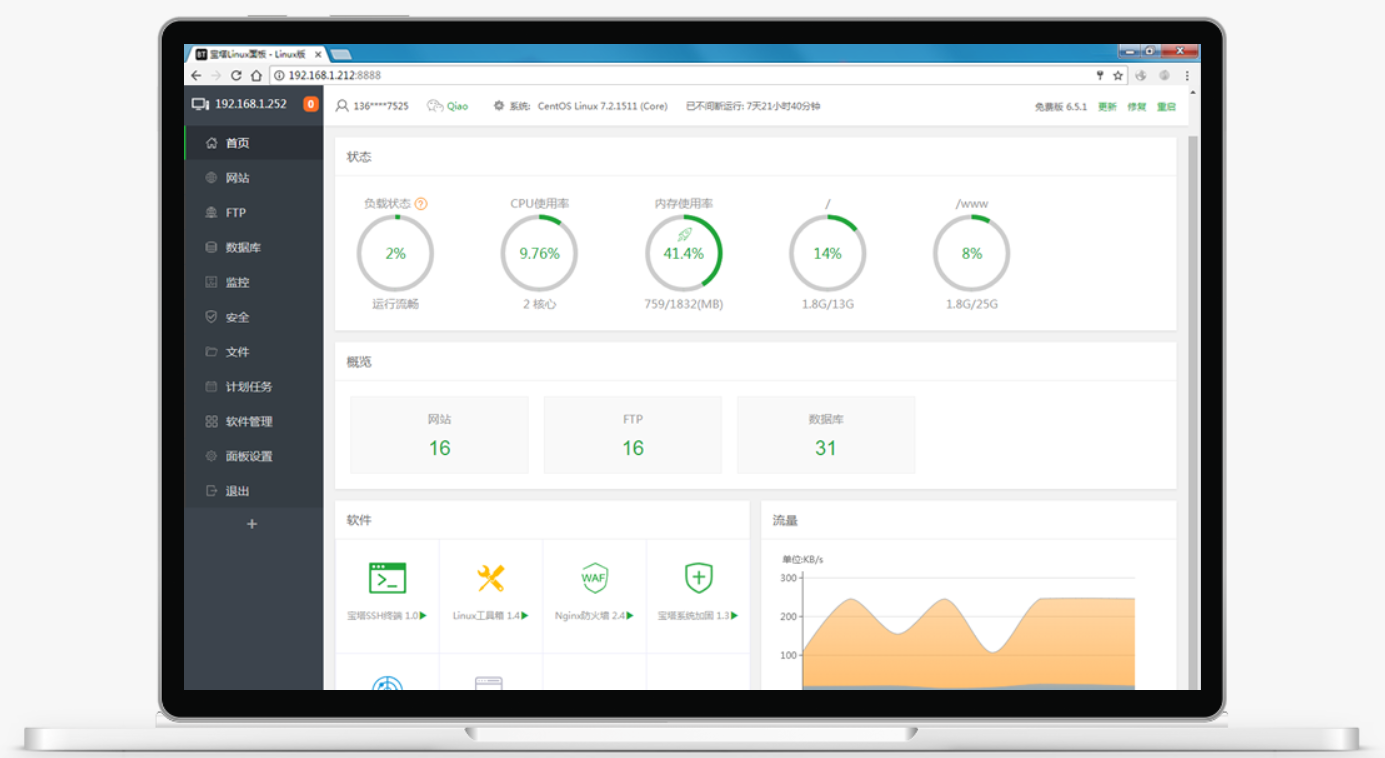Open the FTP sidebar item
1385x758 pixels.
coord(254,213)
